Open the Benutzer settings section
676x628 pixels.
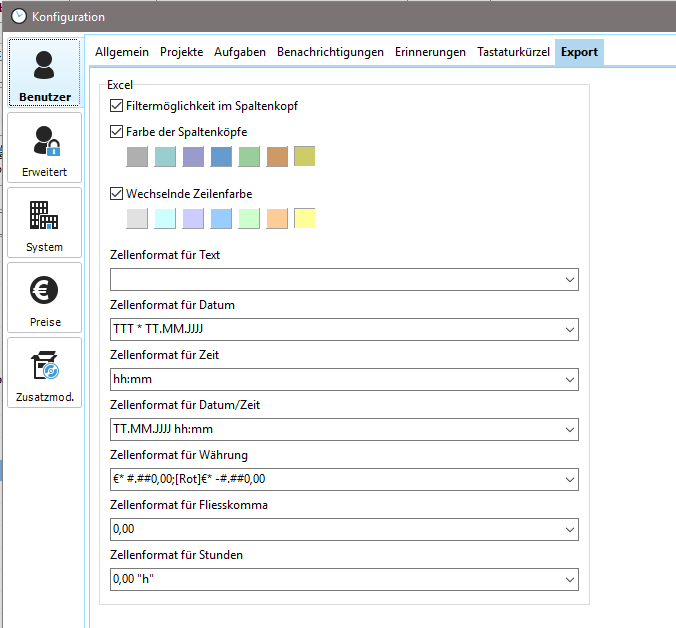tap(44, 74)
